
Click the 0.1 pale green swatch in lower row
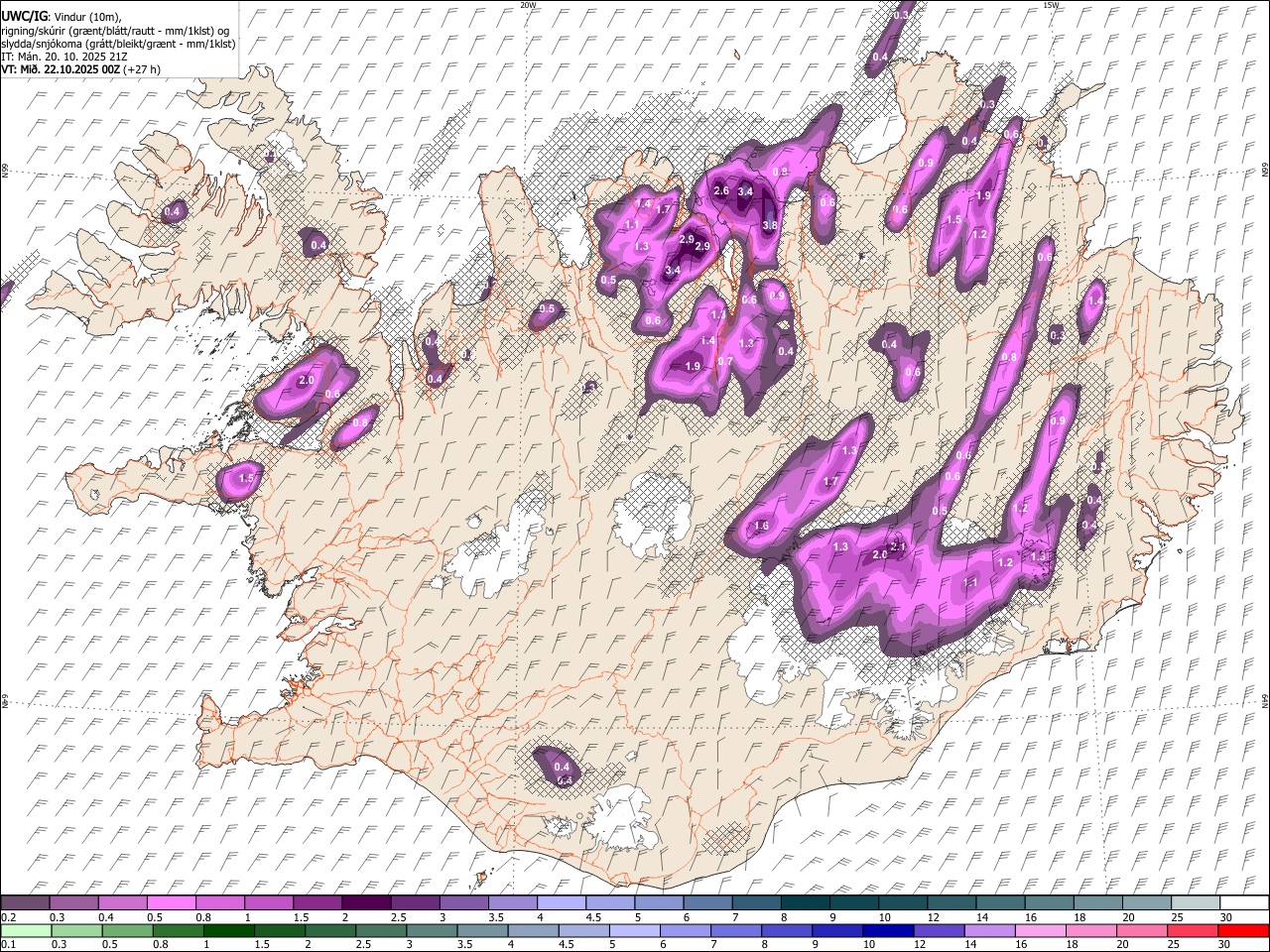tap(26, 931)
